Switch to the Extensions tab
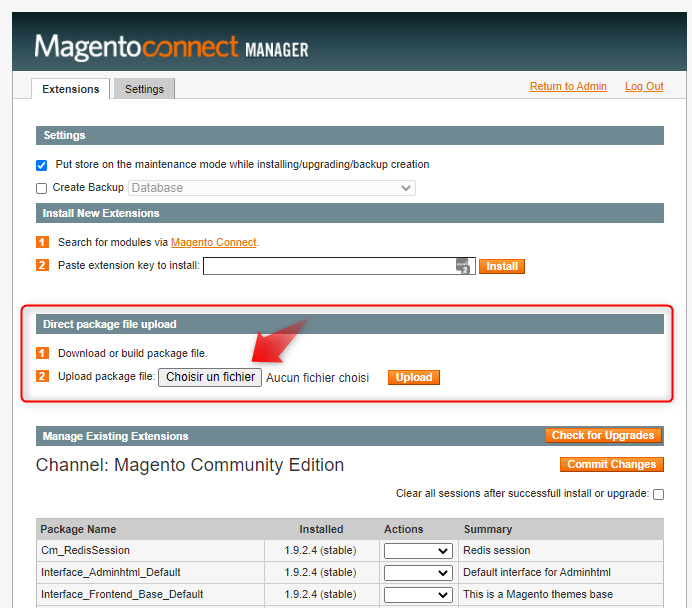 coord(71,89)
